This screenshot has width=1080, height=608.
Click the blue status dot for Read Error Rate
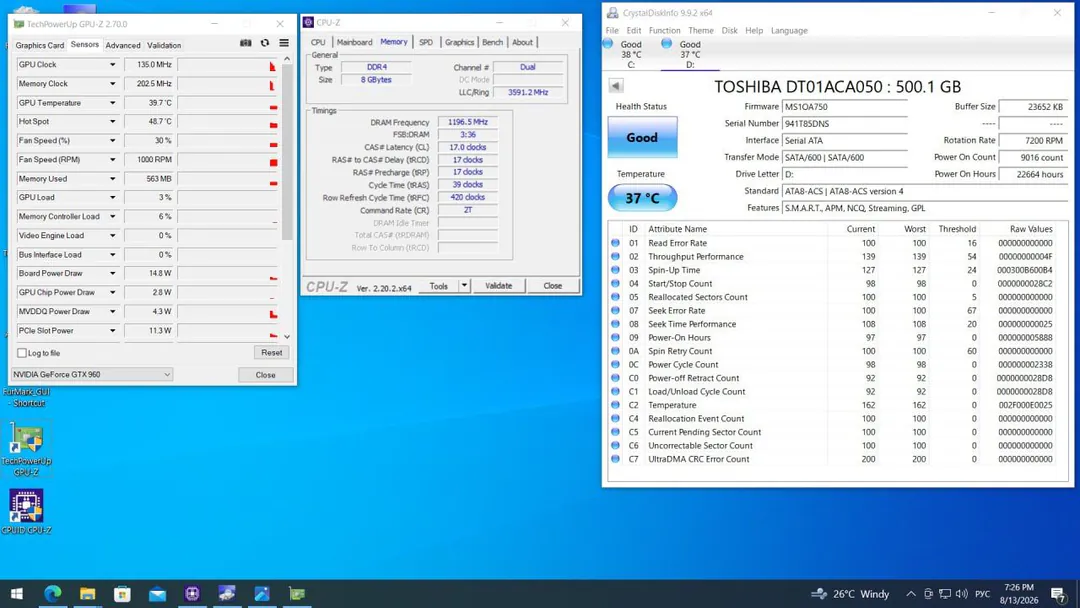(x=615, y=242)
